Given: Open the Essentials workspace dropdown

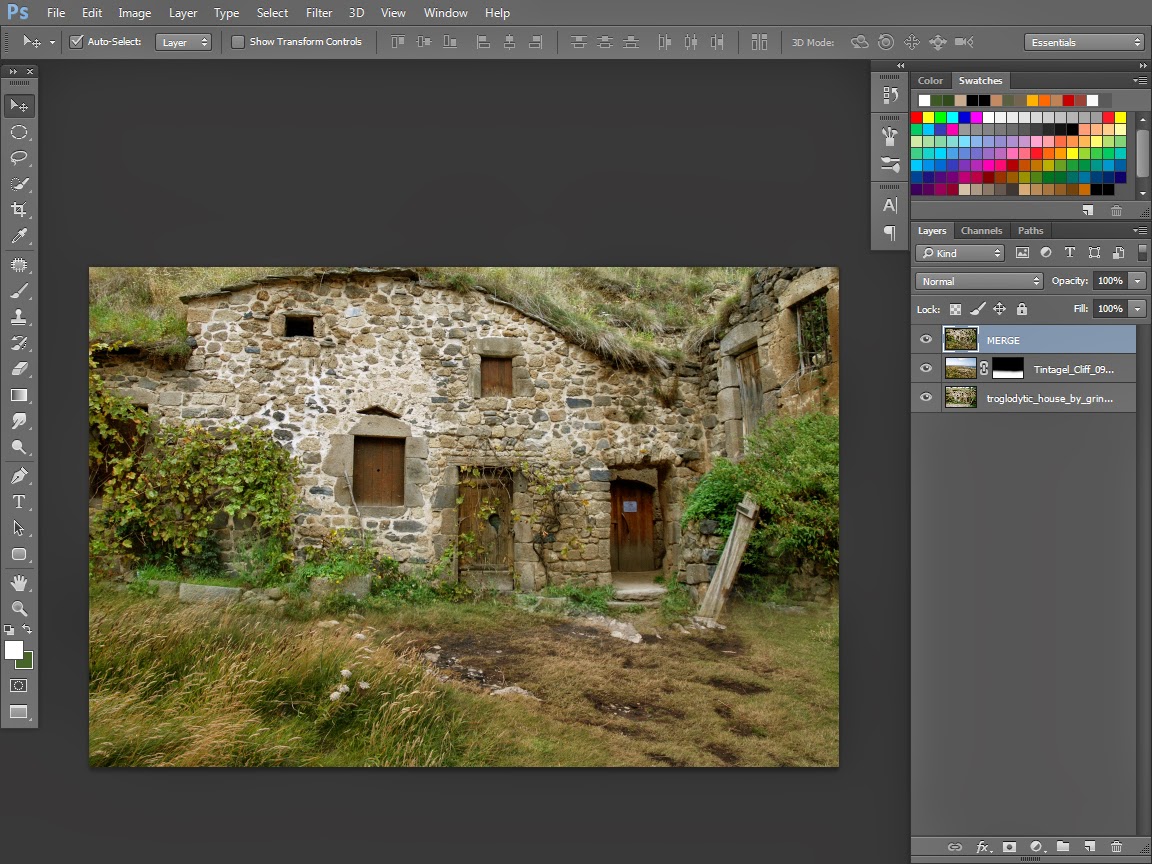Looking at the screenshot, I should (x=1084, y=42).
